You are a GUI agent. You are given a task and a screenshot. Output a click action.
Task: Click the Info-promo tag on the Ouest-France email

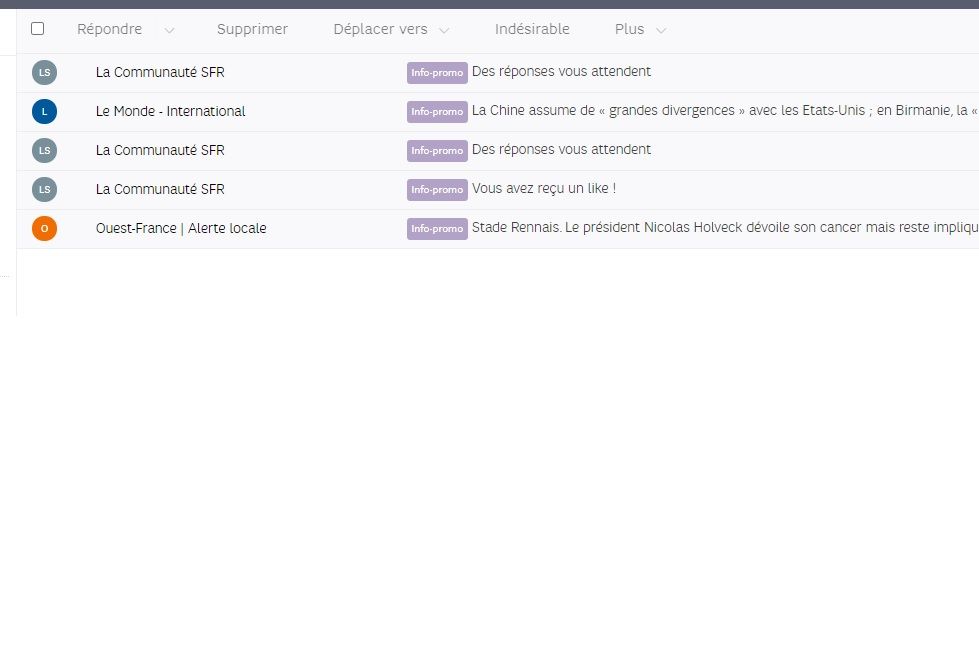click(x=437, y=229)
